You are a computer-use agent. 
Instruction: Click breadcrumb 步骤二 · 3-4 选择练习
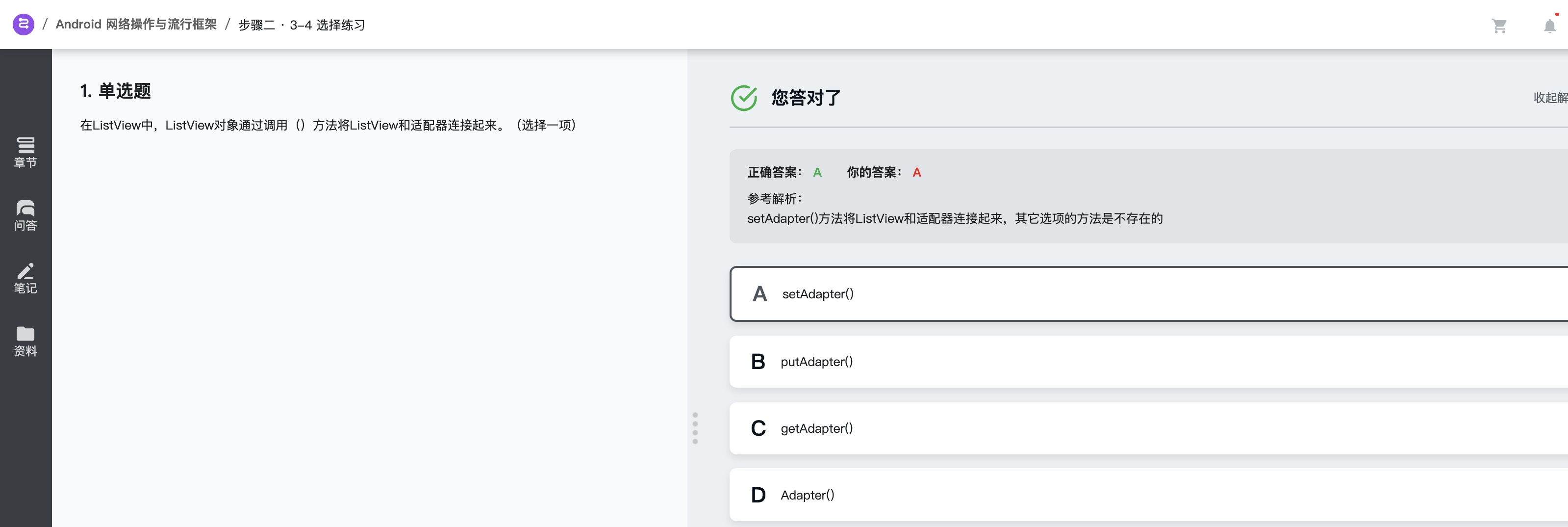302,25
